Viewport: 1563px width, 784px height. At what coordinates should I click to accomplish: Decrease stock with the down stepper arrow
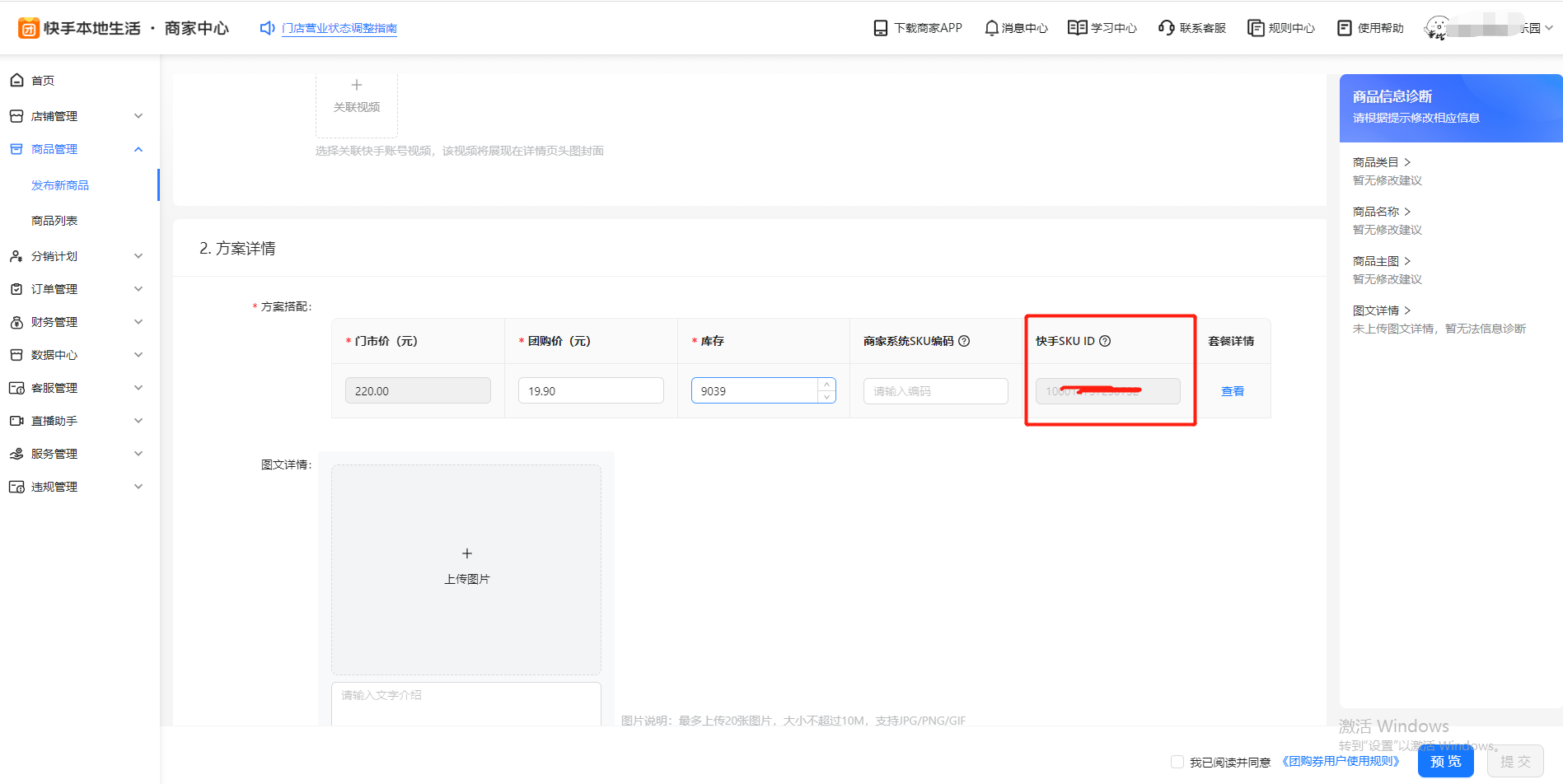pyautogui.click(x=826, y=397)
